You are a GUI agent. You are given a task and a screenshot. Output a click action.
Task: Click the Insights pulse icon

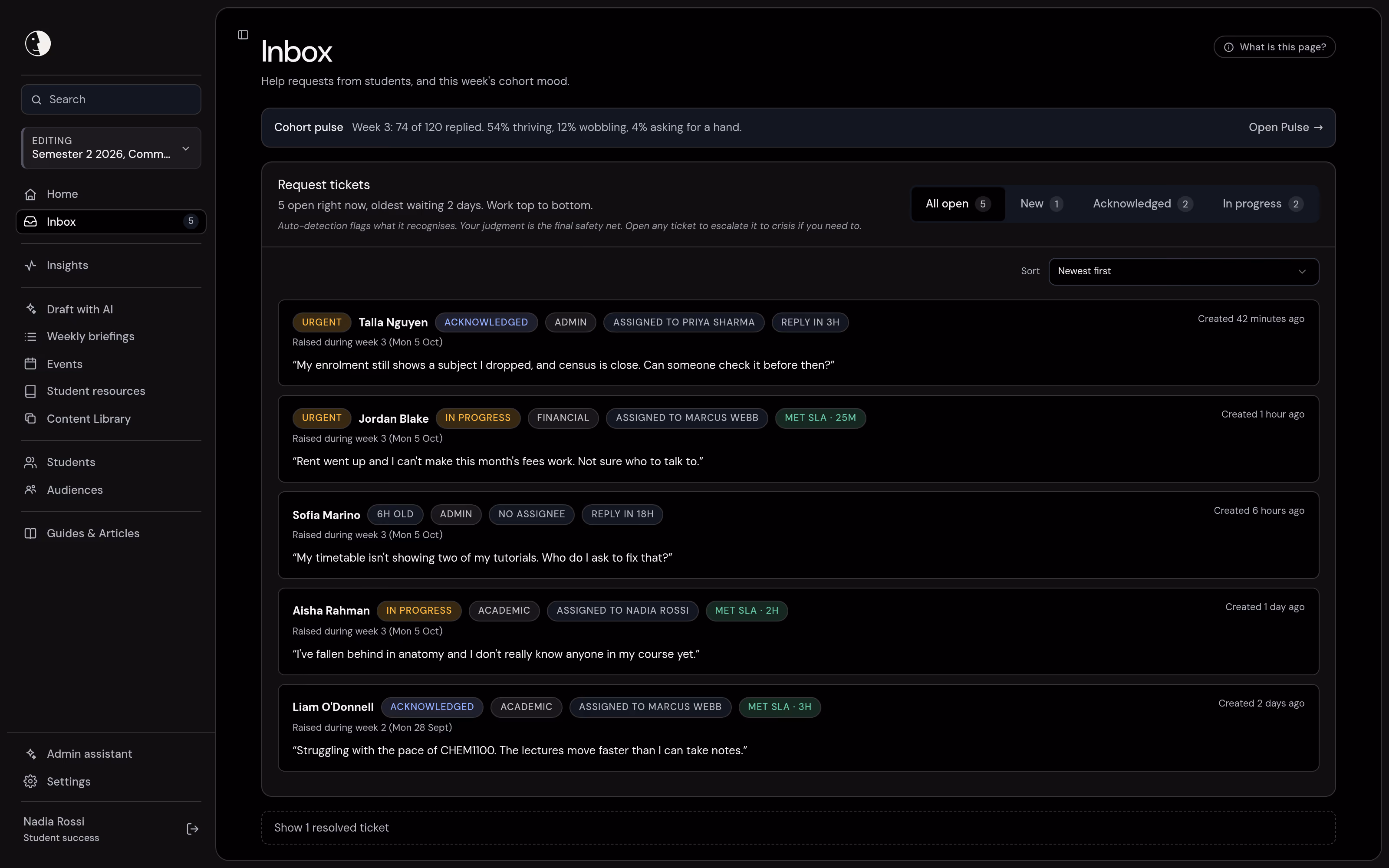pyautogui.click(x=30, y=265)
